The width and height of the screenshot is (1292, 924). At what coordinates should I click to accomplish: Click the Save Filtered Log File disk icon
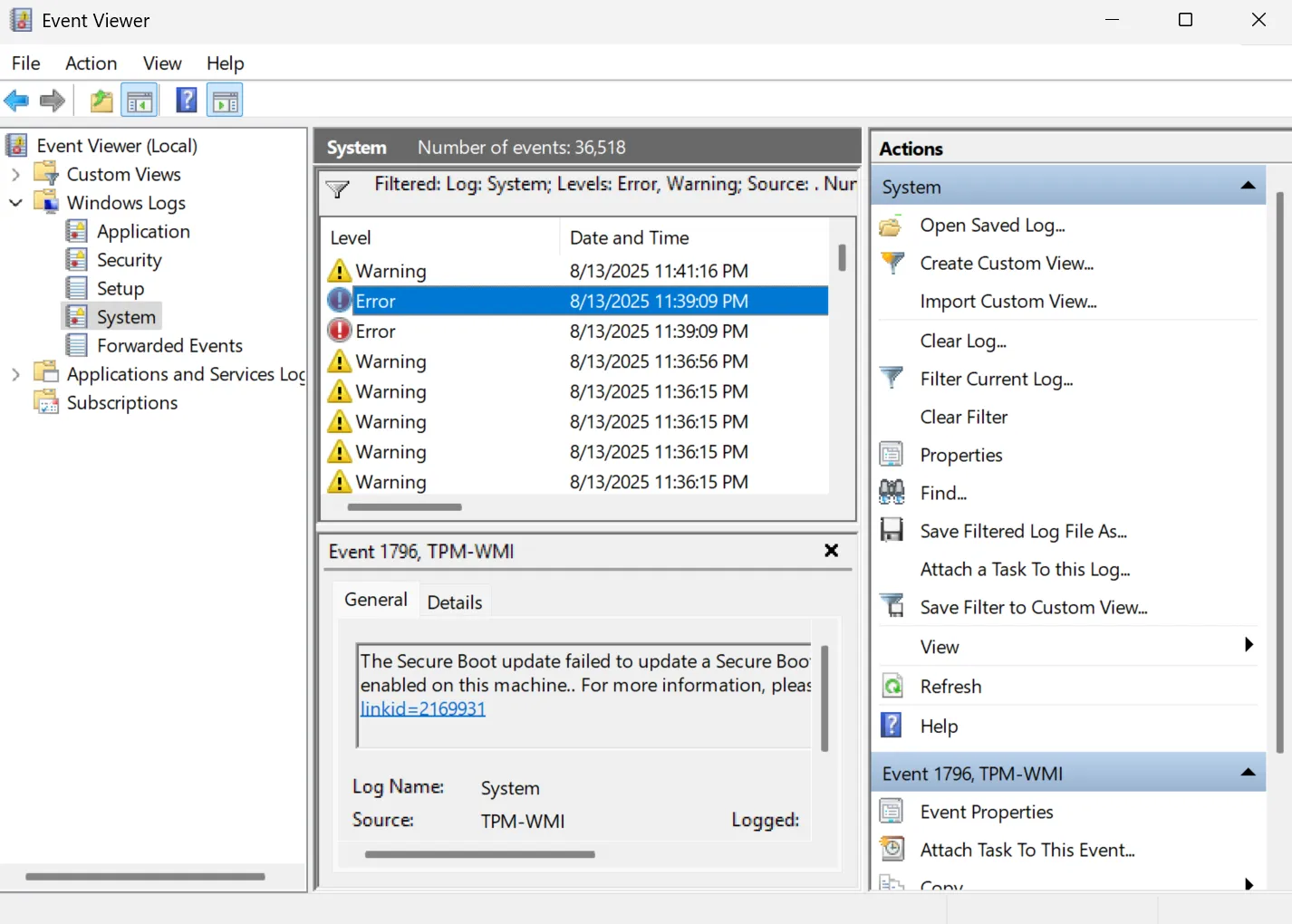[892, 530]
